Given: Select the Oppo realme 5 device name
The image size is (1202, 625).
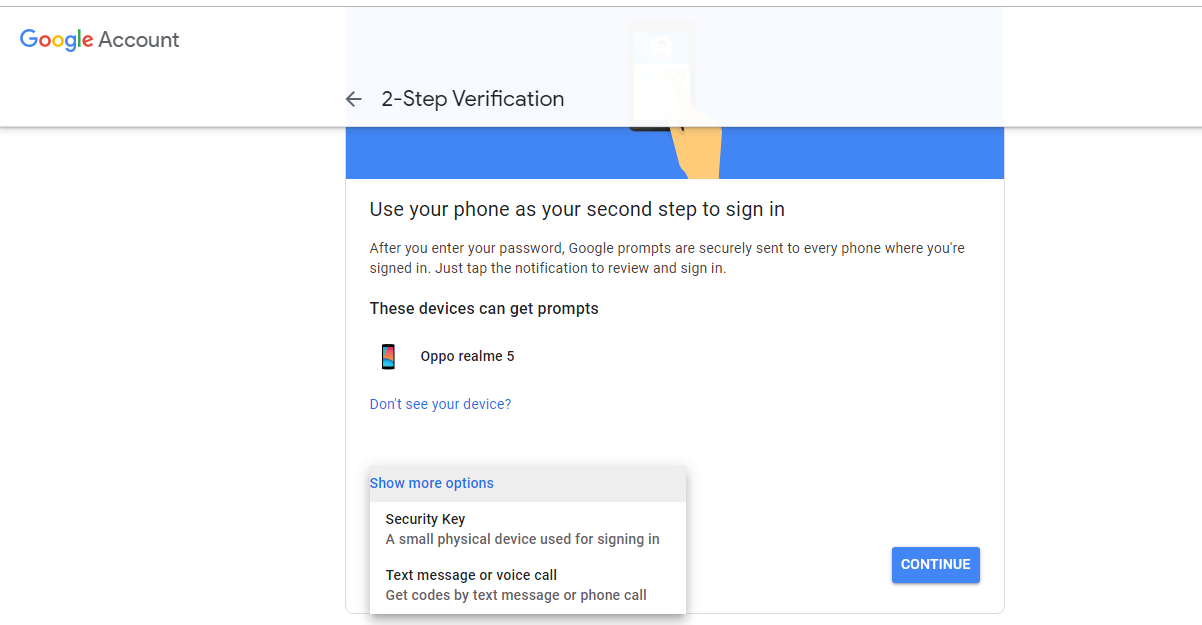Looking at the screenshot, I should 467,356.
